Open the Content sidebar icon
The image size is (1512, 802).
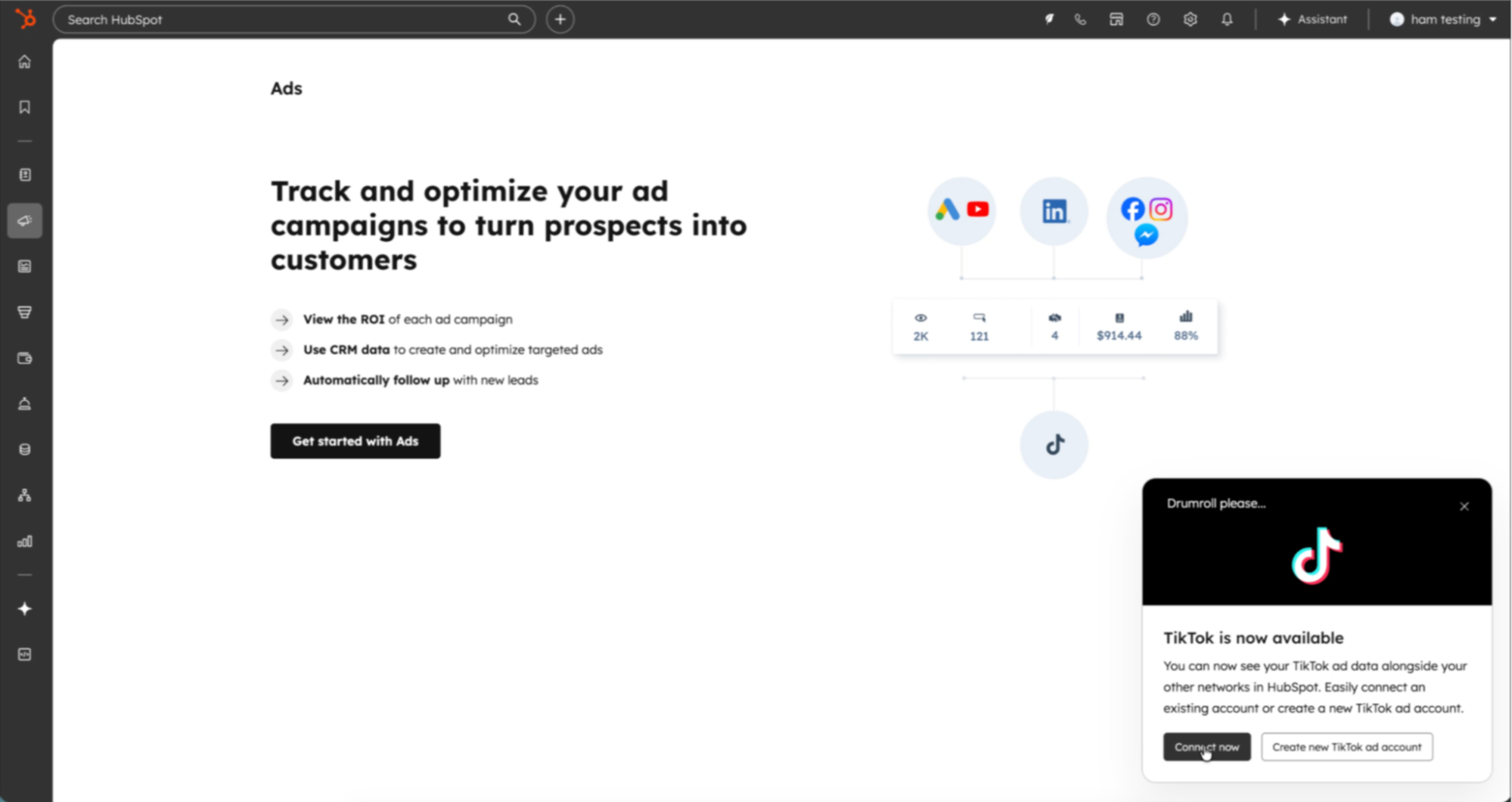click(x=25, y=266)
